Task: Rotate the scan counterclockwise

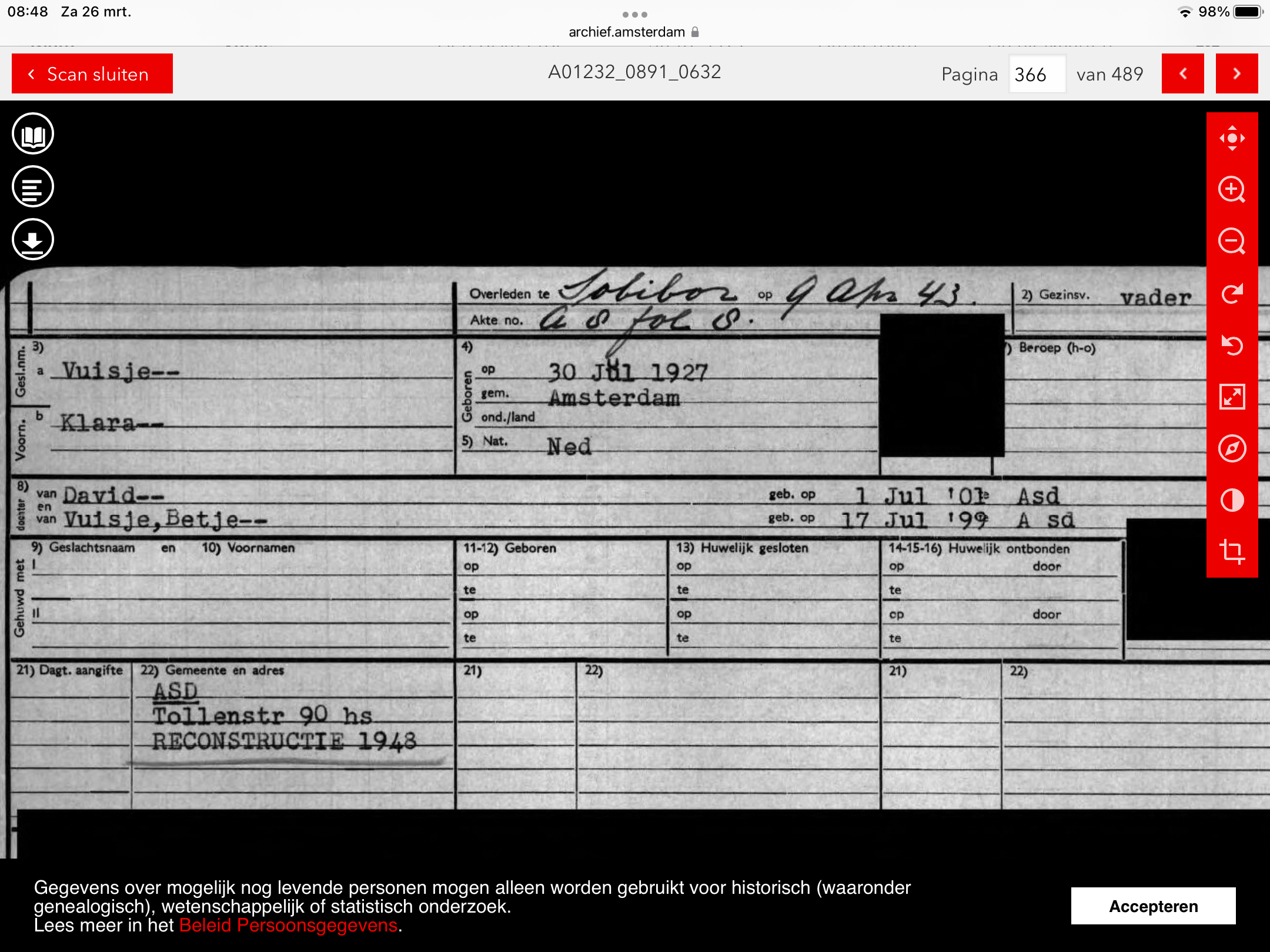Action: 1232,345
